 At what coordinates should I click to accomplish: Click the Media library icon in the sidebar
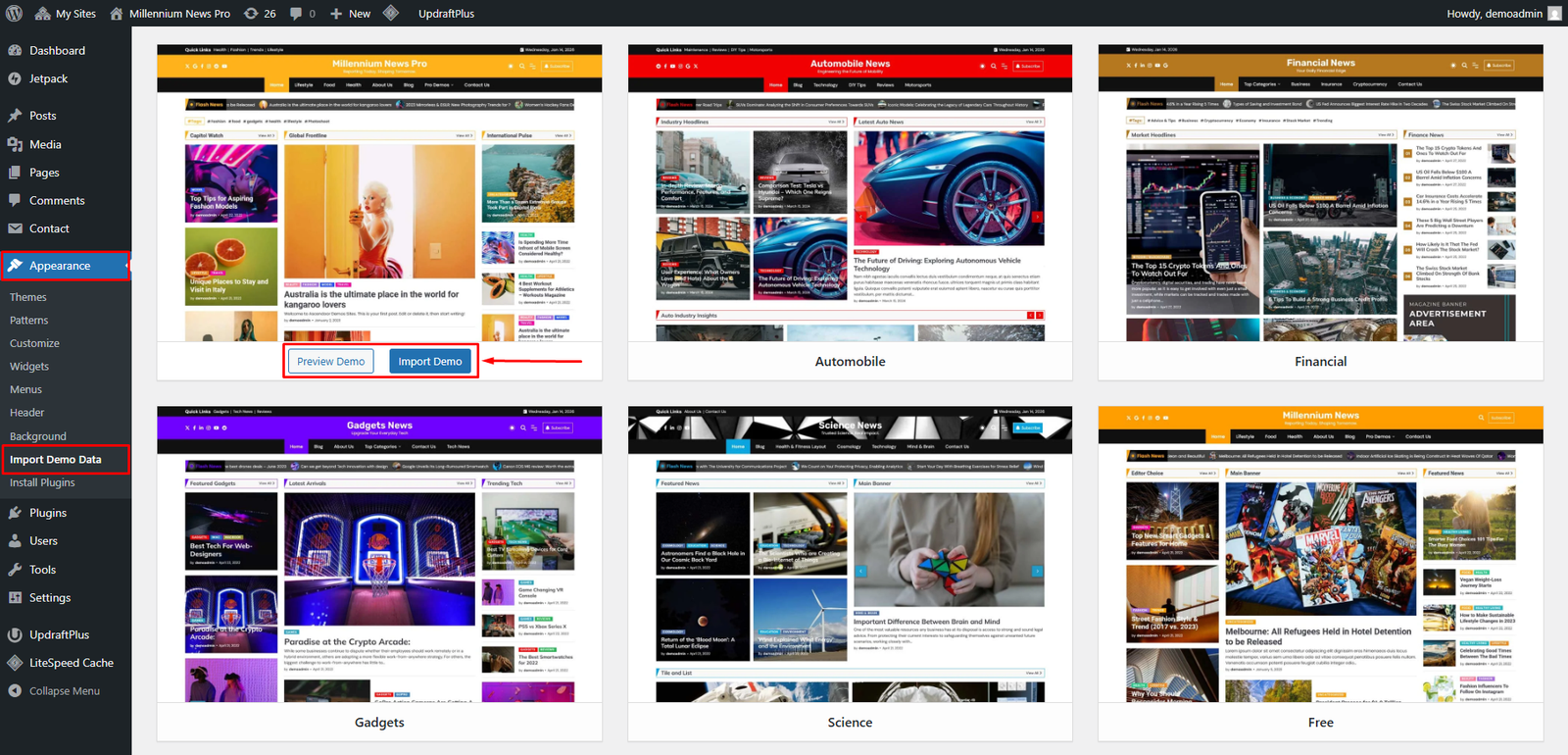point(15,144)
